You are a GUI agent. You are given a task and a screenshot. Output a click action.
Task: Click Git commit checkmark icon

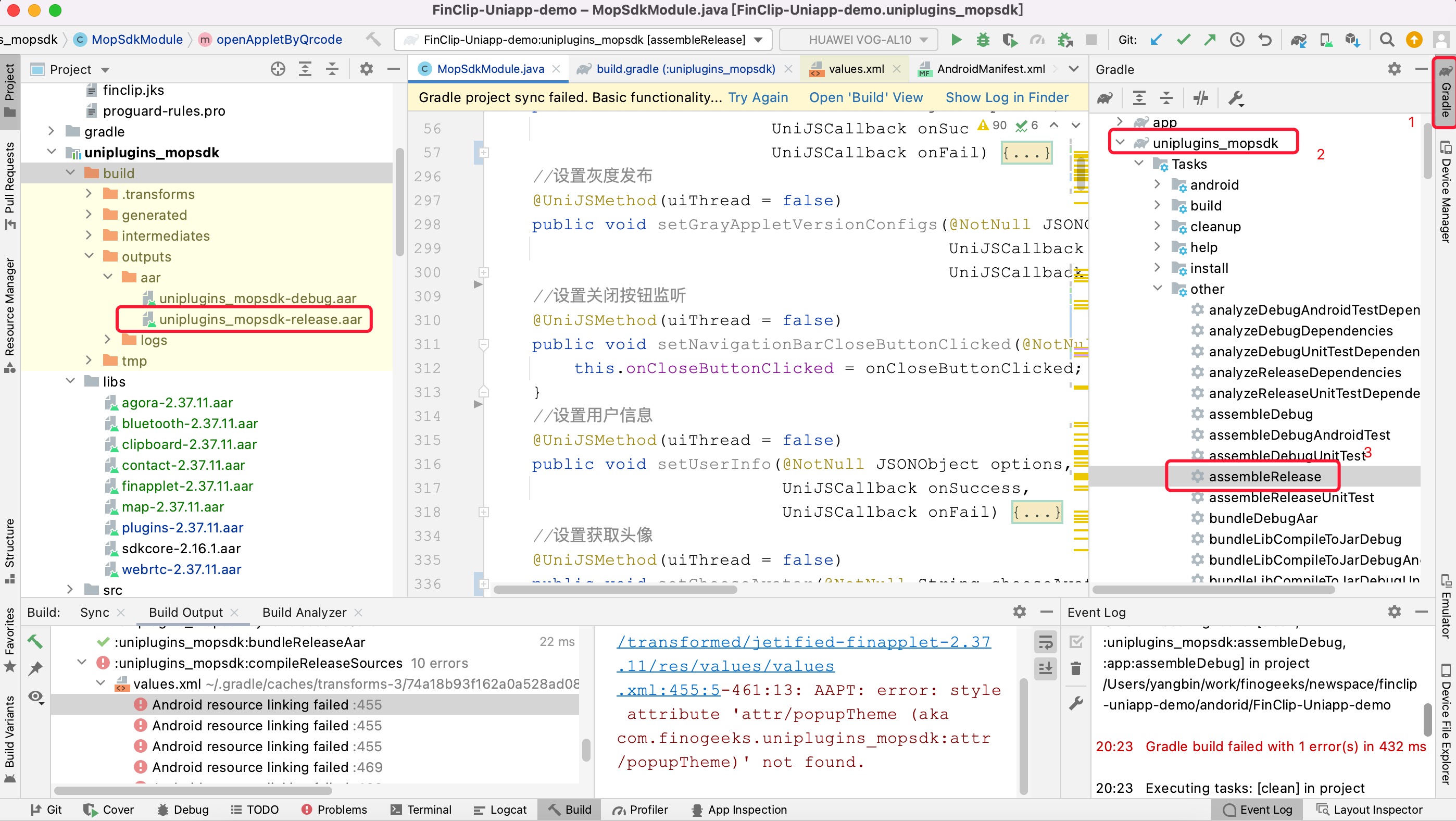pos(1183,40)
